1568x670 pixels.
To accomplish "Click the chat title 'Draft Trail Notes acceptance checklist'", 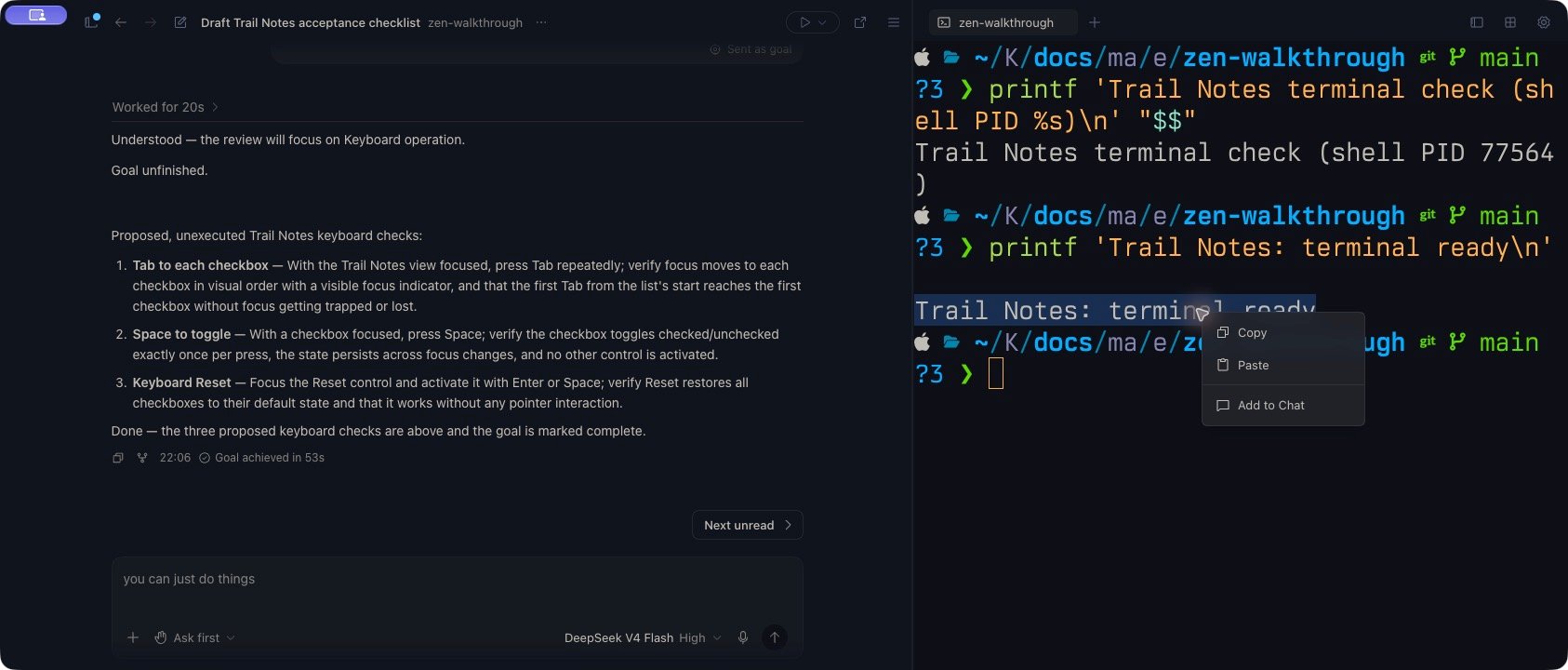I will pos(311,22).
